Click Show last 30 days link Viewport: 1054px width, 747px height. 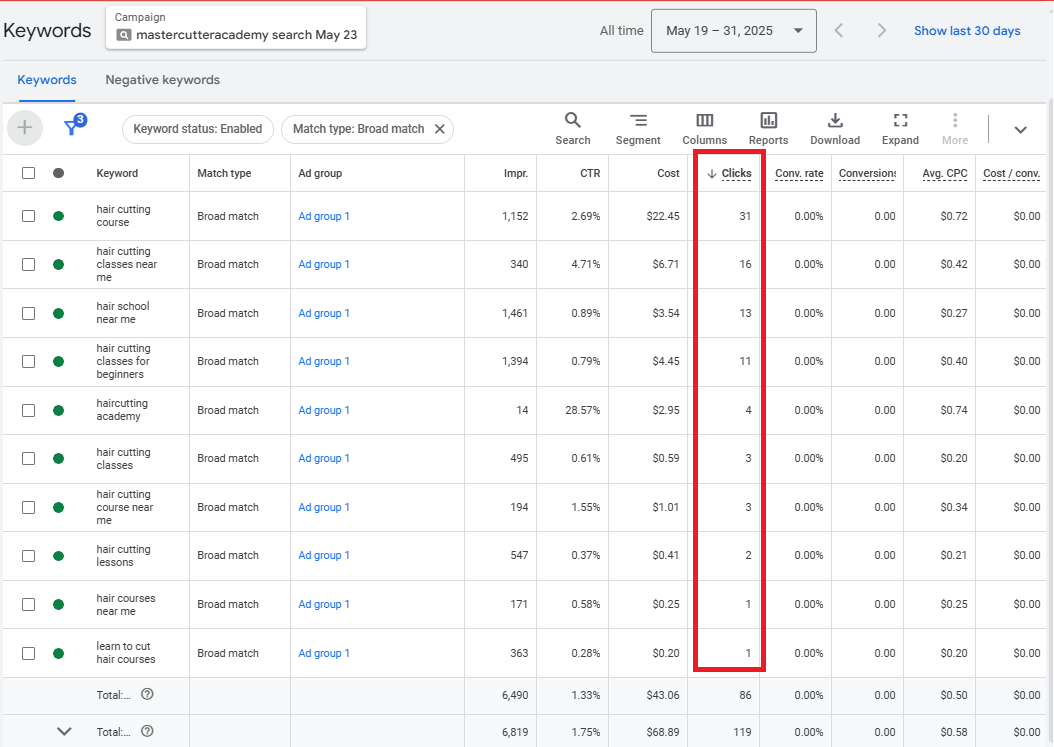point(967,30)
